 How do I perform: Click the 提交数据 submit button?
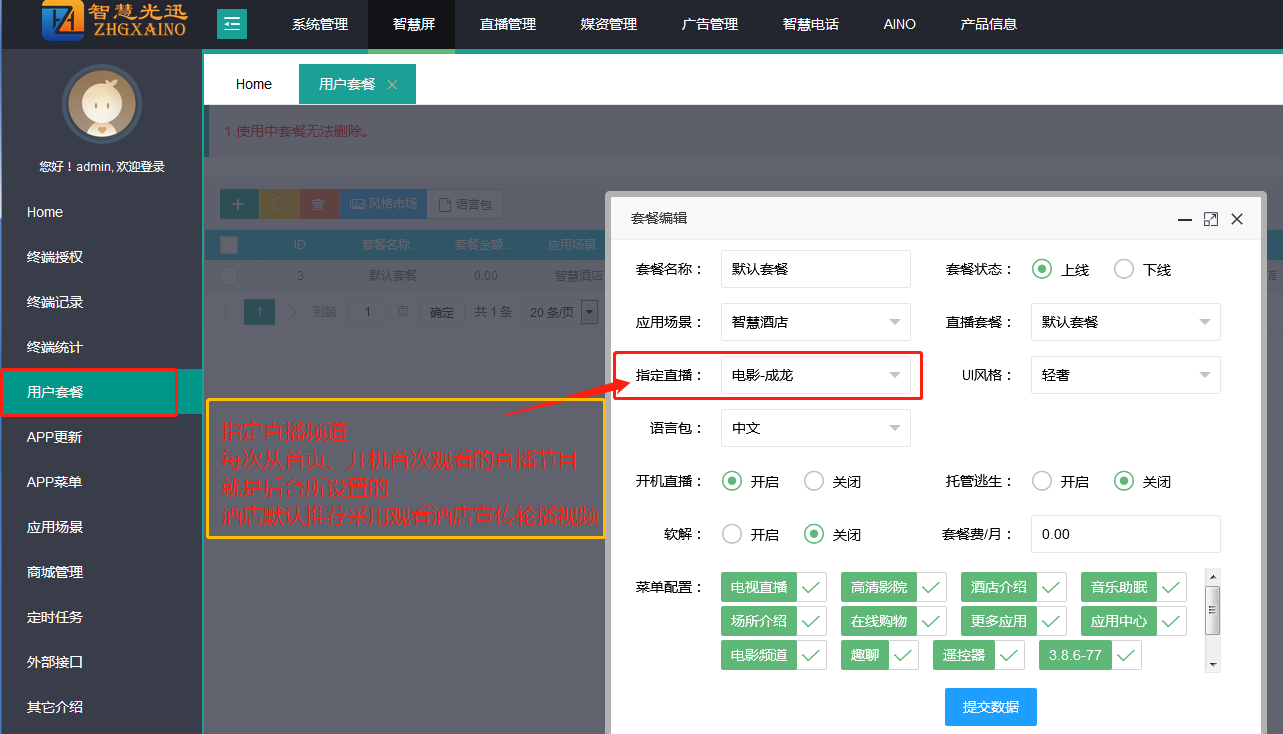click(x=990, y=706)
